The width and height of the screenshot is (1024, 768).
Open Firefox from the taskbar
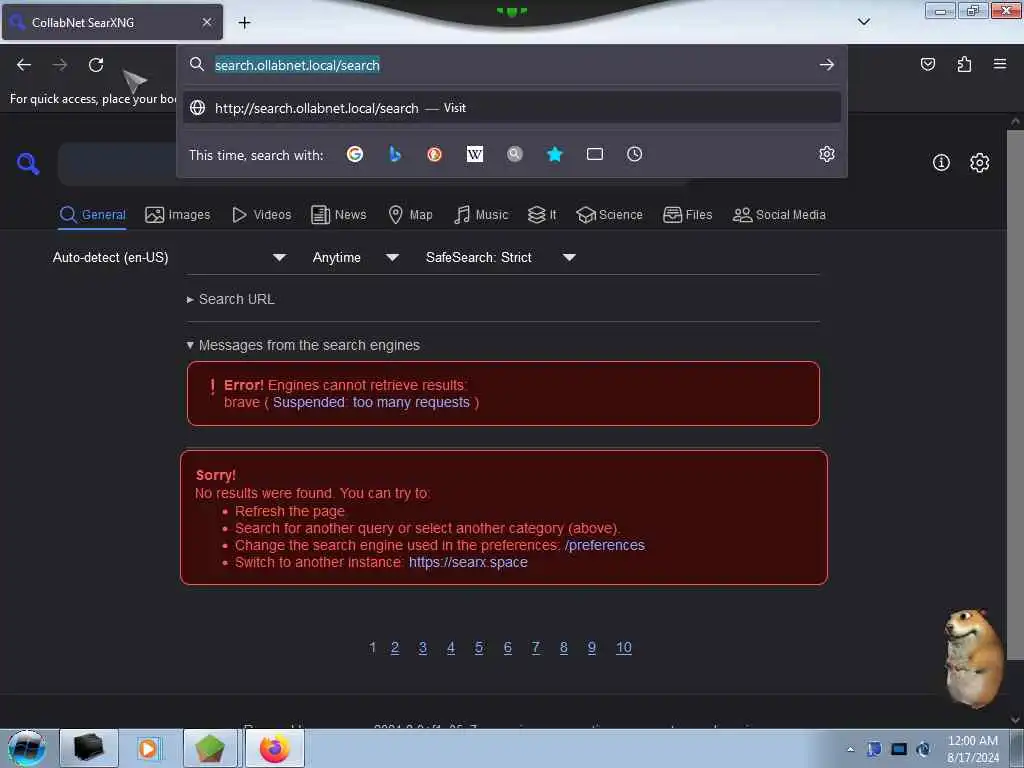tap(275, 748)
